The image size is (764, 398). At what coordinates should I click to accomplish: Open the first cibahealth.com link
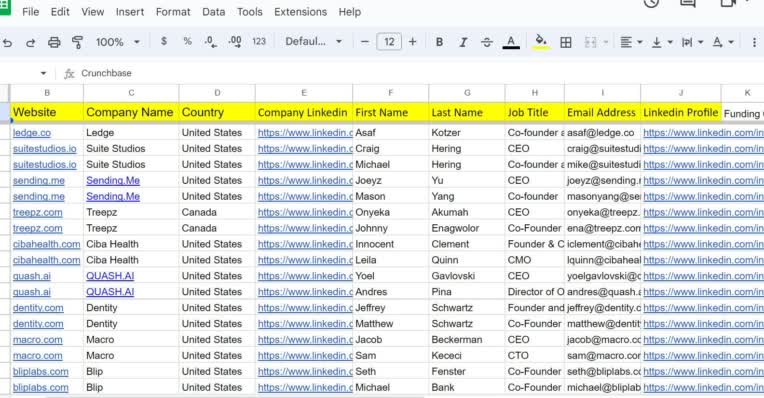(x=46, y=244)
